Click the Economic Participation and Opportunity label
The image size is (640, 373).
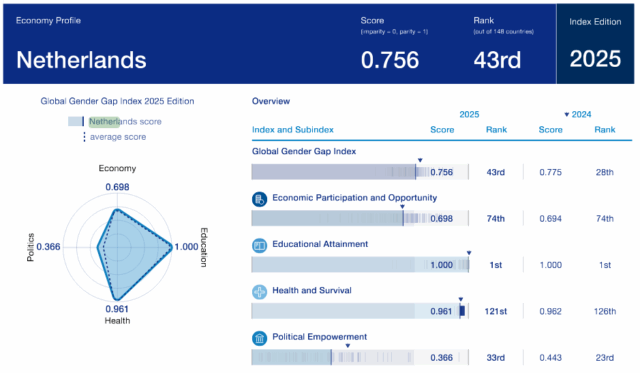click(x=354, y=198)
